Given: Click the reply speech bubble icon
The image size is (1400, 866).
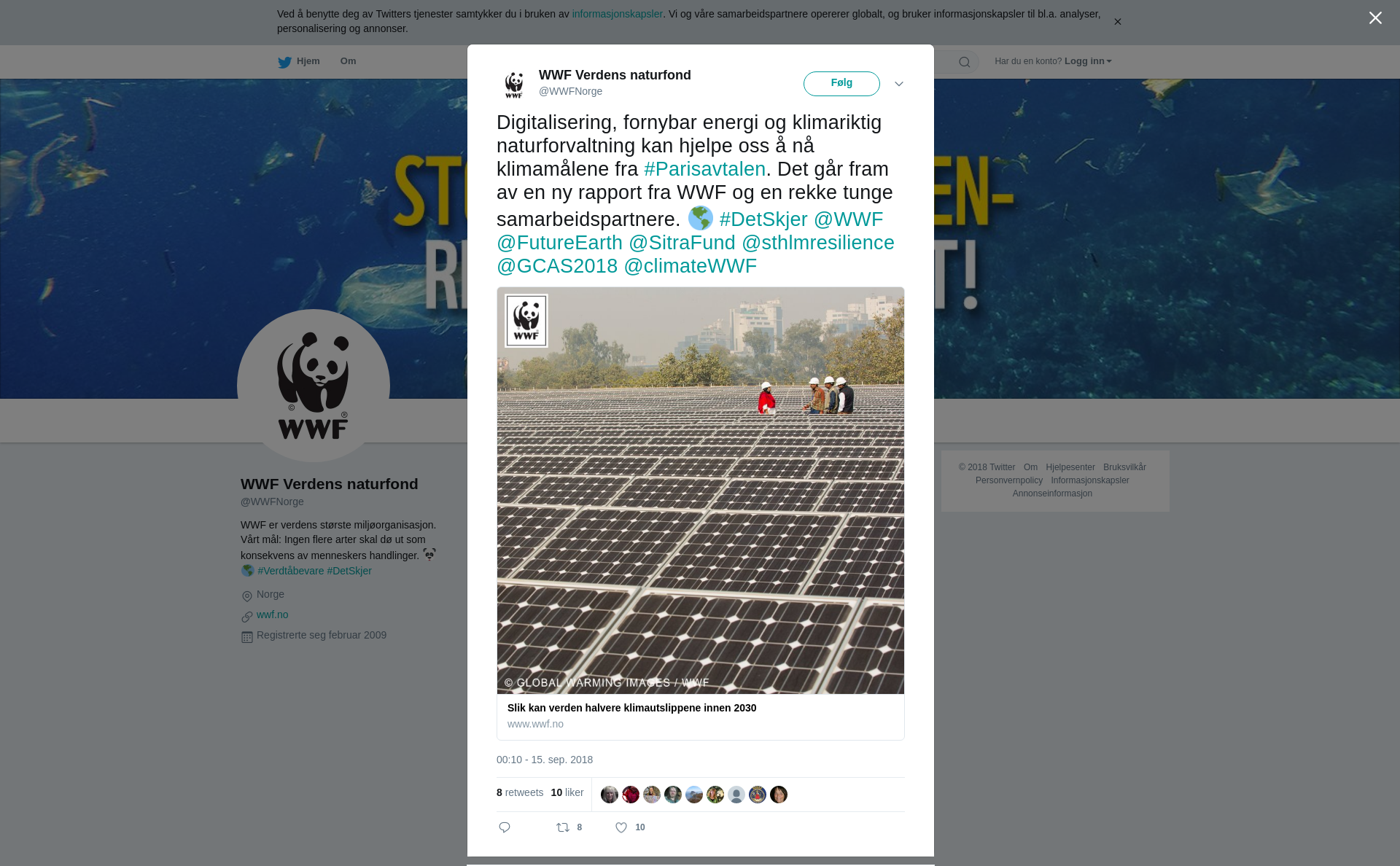Looking at the screenshot, I should [x=505, y=827].
